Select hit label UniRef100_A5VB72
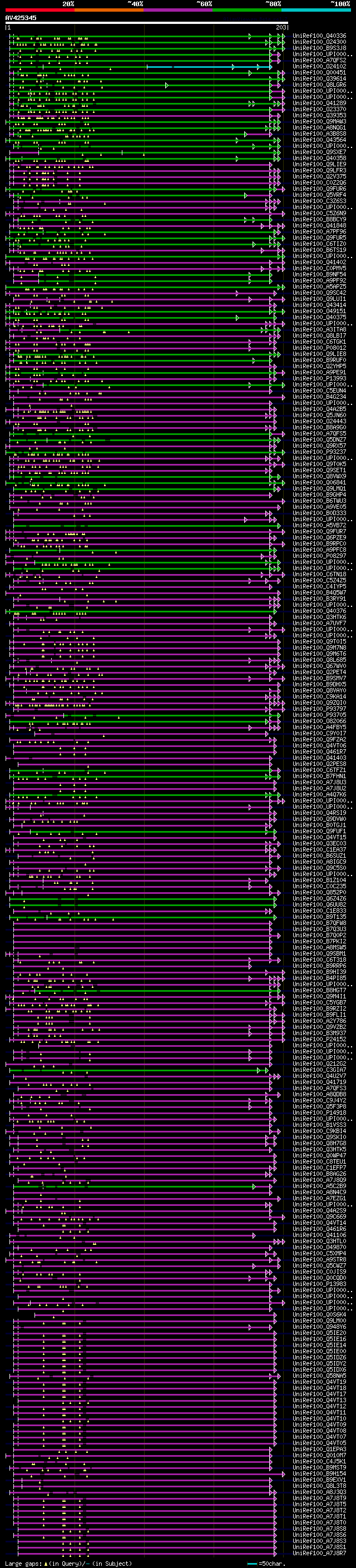The width and height of the screenshot is (356, 1568). [x=319, y=525]
